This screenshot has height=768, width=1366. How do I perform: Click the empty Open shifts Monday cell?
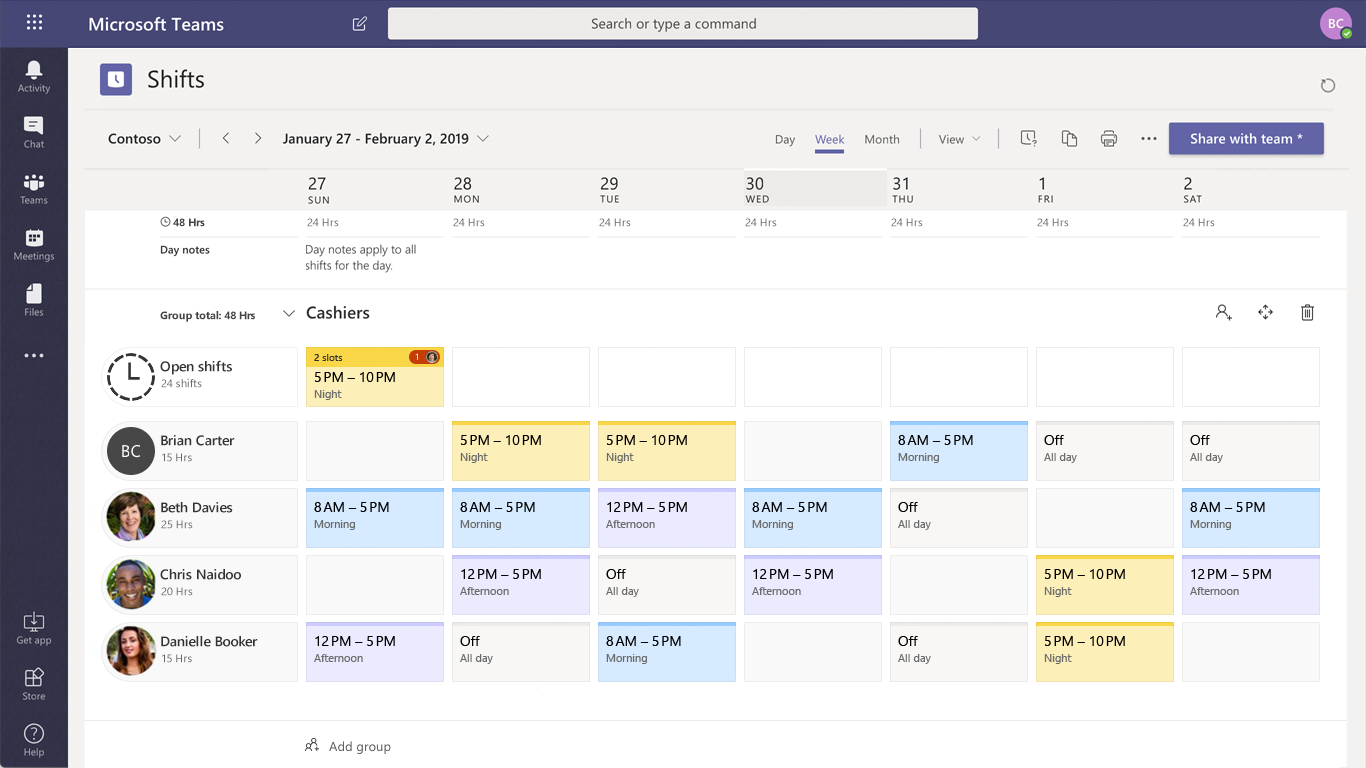(521, 377)
